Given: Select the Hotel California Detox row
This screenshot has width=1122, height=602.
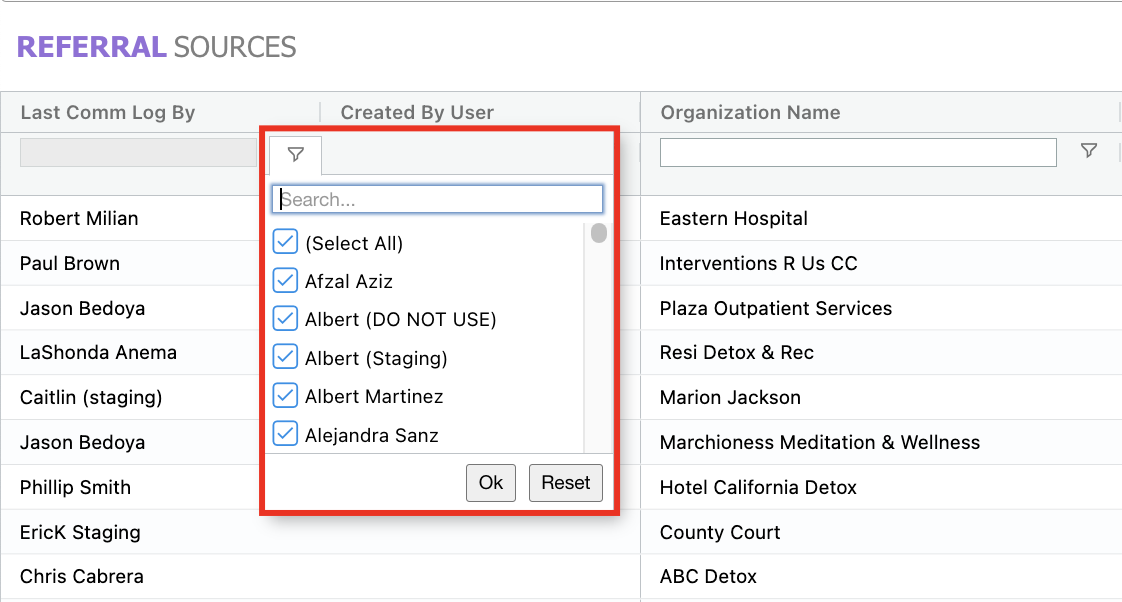Looking at the screenshot, I should pyautogui.click(x=758, y=487).
